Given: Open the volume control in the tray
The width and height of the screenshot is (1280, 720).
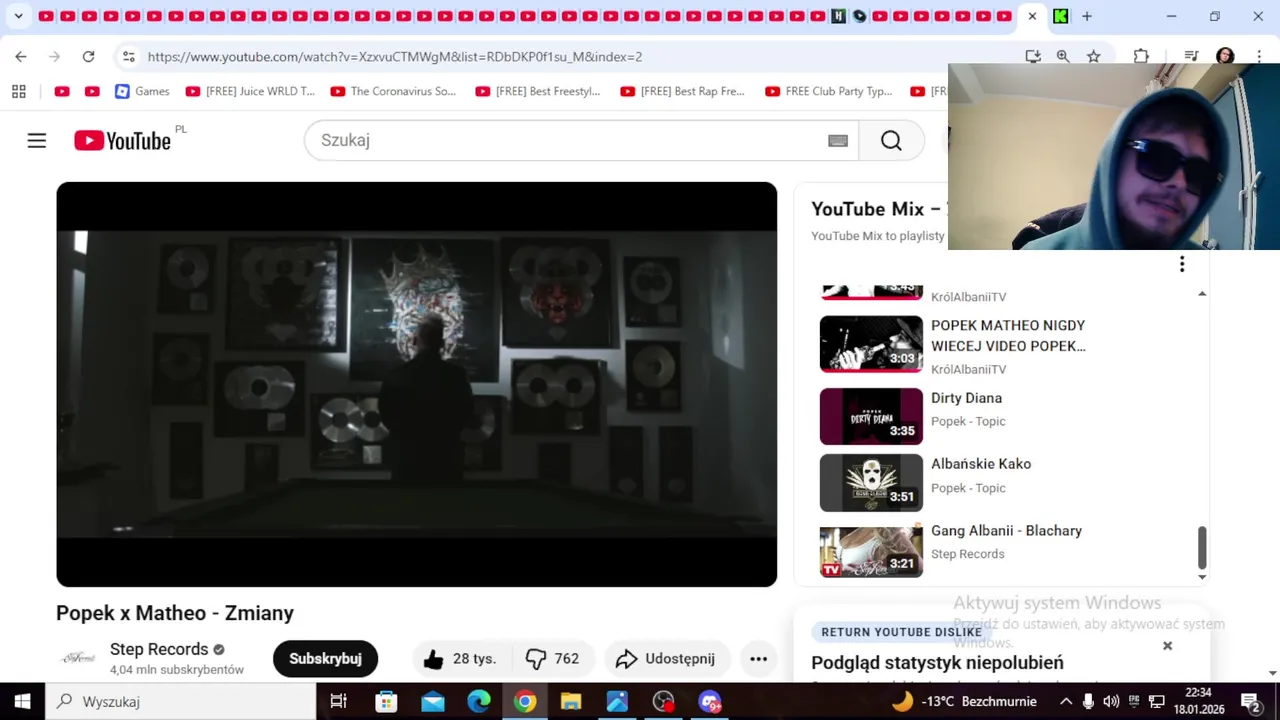Looking at the screenshot, I should (1111, 702).
